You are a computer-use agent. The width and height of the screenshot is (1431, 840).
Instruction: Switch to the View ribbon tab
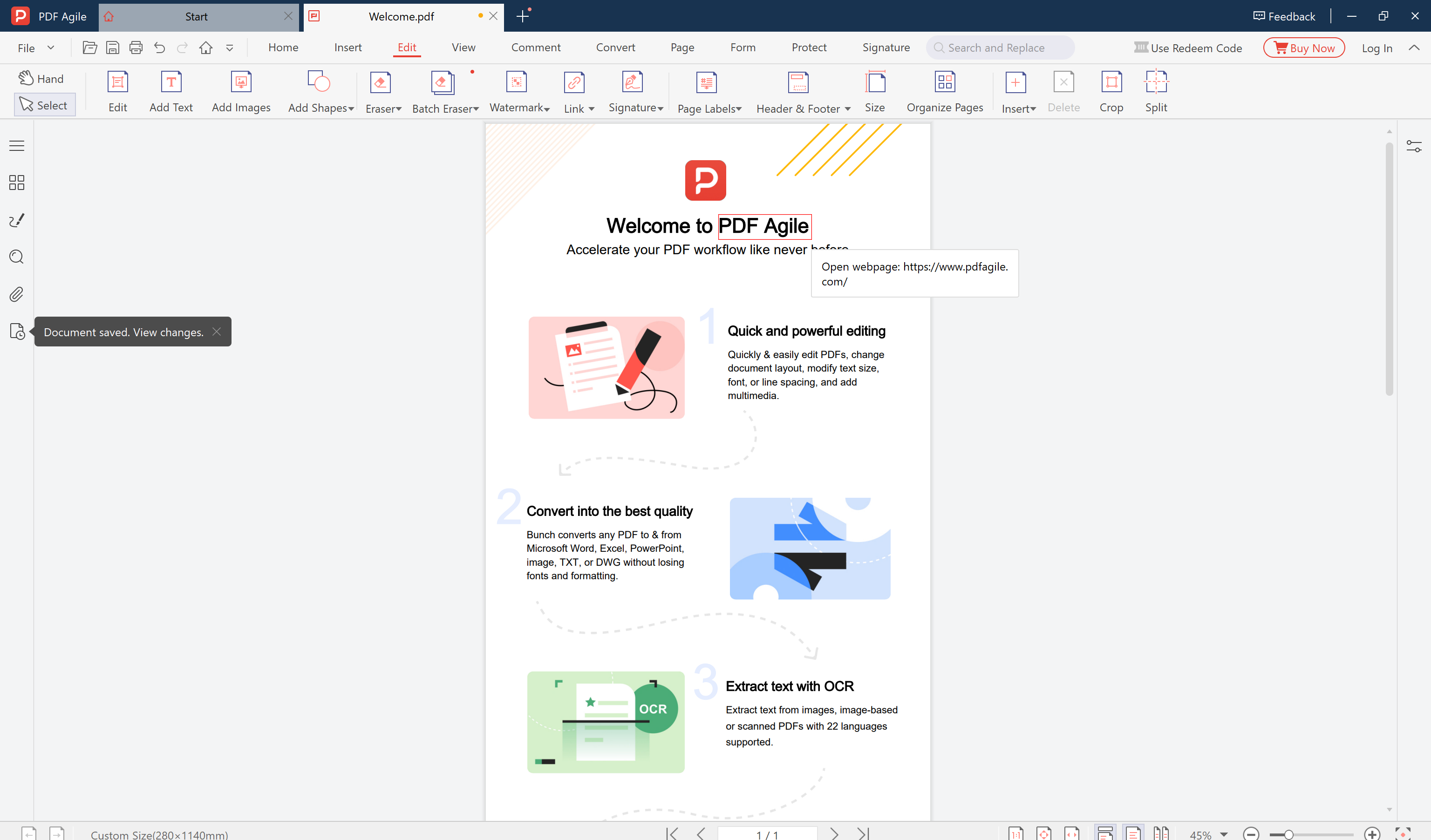[x=463, y=47]
